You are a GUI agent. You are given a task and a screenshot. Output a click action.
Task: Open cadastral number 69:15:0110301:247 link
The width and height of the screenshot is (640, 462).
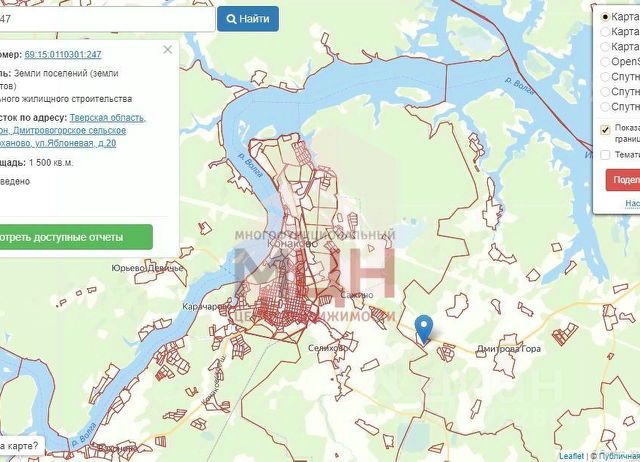(63, 54)
